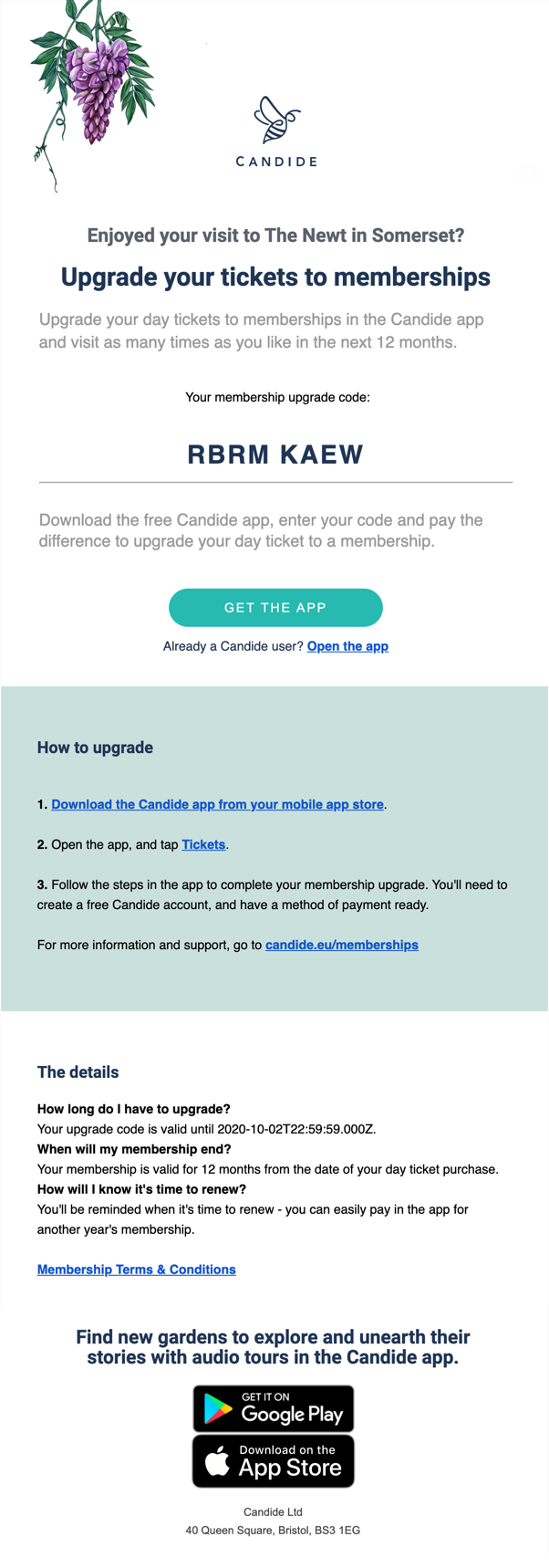The width and height of the screenshot is (549, 1568).
Task: Tap the Download on the App Store text
Action: (x=289, y=1462)
